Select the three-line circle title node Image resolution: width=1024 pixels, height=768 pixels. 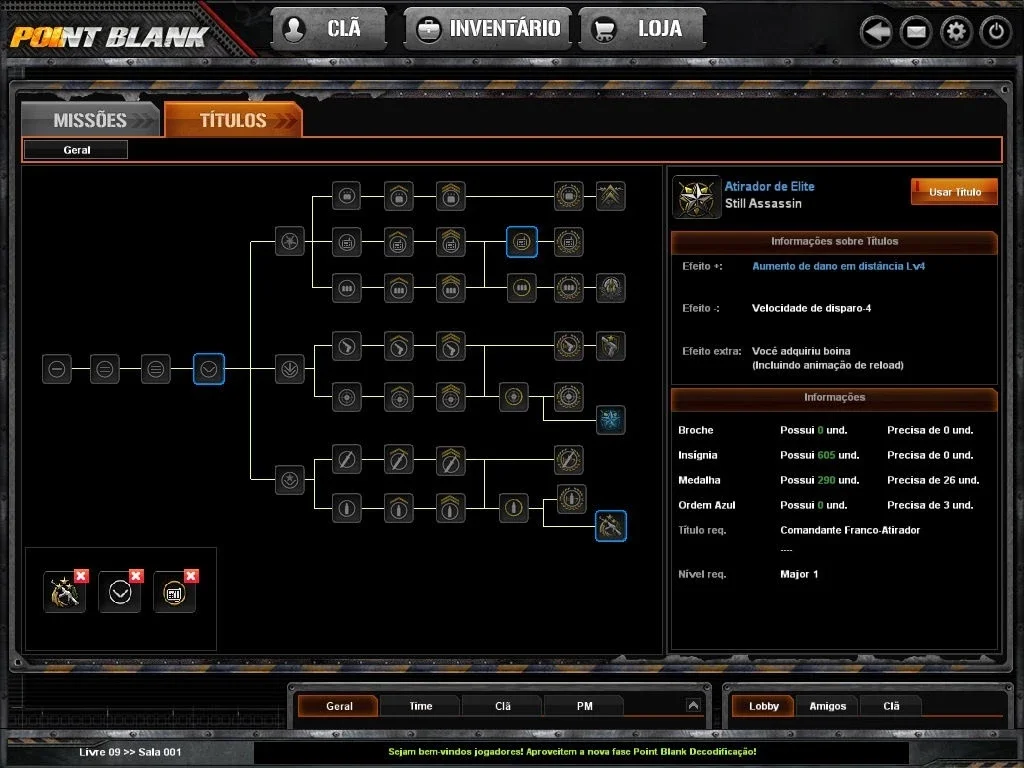tap(155, 369)
